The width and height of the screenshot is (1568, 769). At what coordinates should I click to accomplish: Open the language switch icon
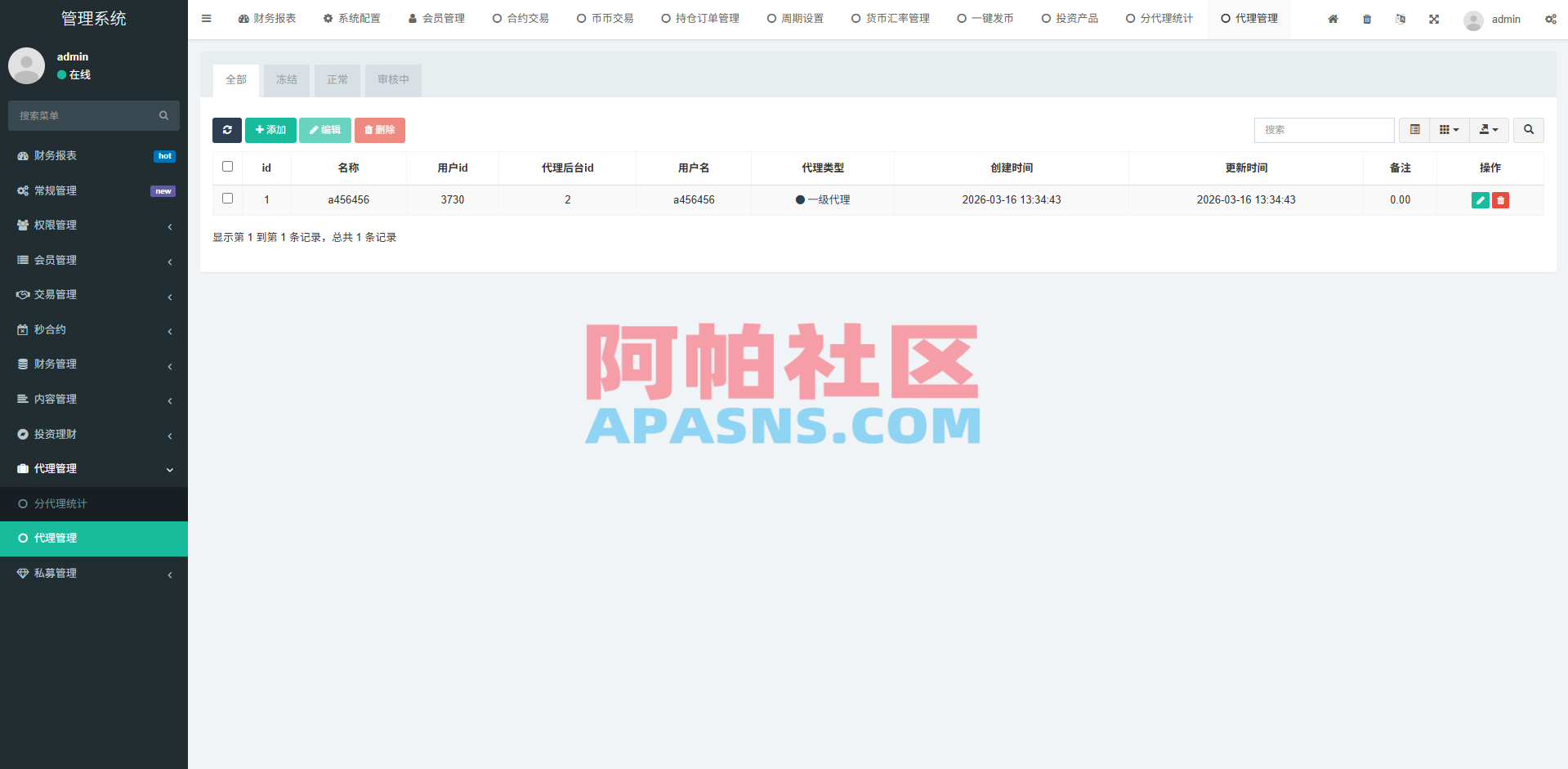click(1400, 19)
